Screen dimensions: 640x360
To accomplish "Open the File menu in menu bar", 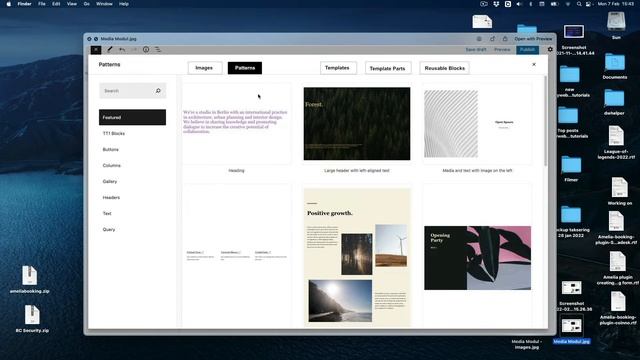I will [42, 4].
